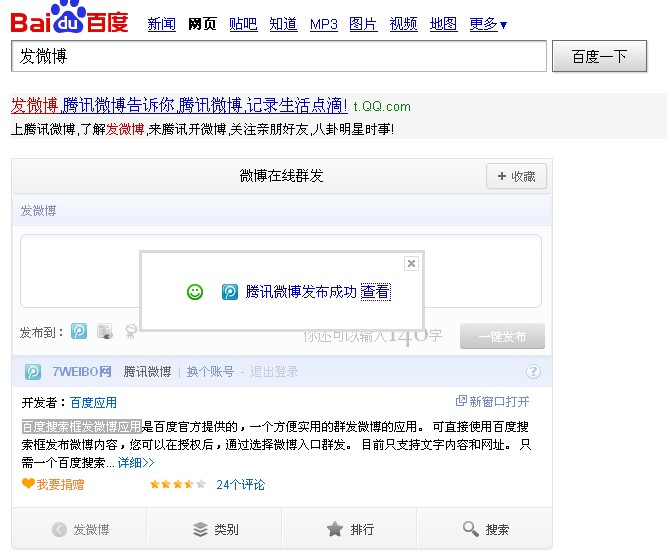This screenshot has height=560, width=667.
Task: Click 换个账号 to switch account
Action: [210, 372]
